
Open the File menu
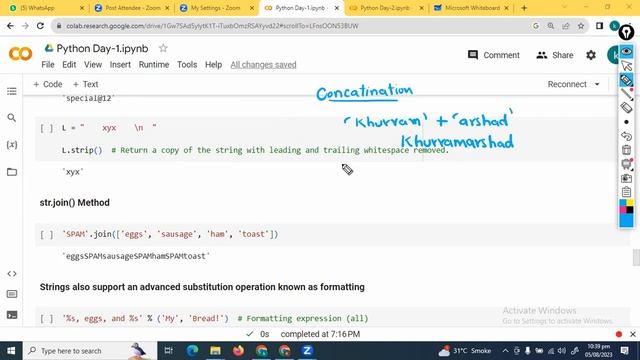pos(48,64)
